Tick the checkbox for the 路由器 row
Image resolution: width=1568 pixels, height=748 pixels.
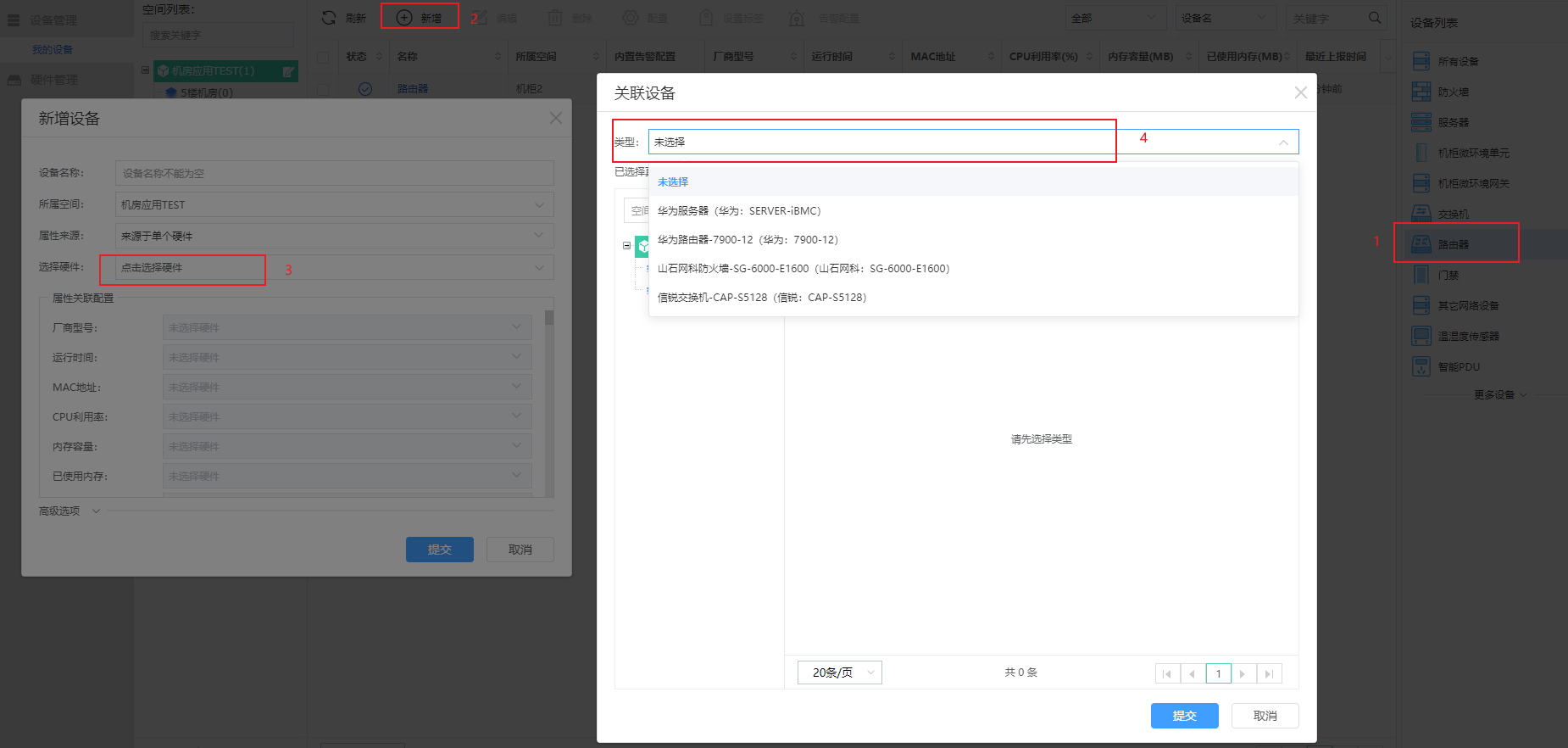(x=323, y=89)
